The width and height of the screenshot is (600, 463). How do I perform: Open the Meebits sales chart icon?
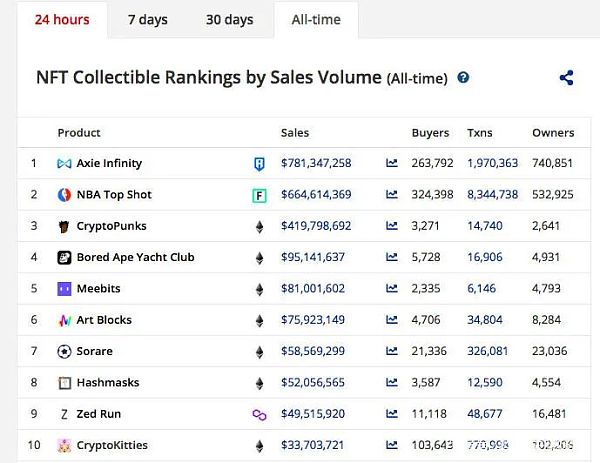[391, 289]
